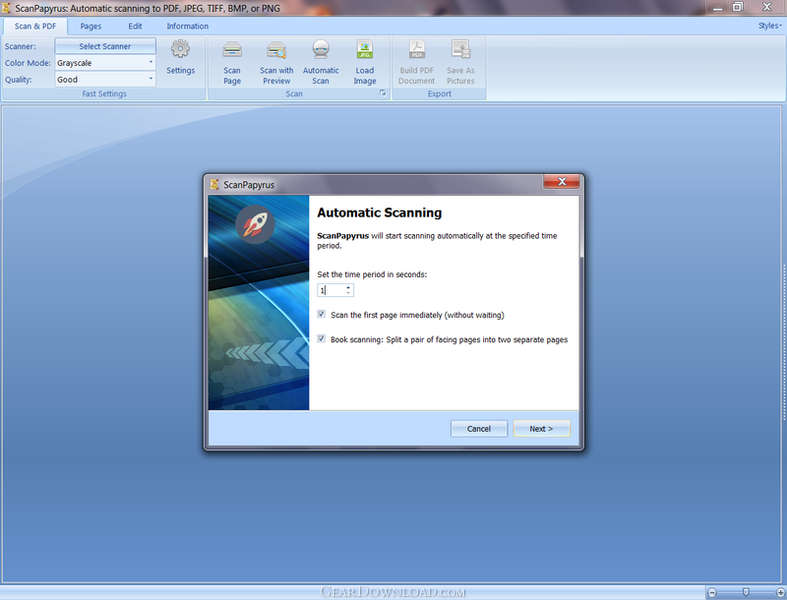Screen dimensions: 787x600
Task: Open the Quality Good dropdown
Action: (105, 79)
